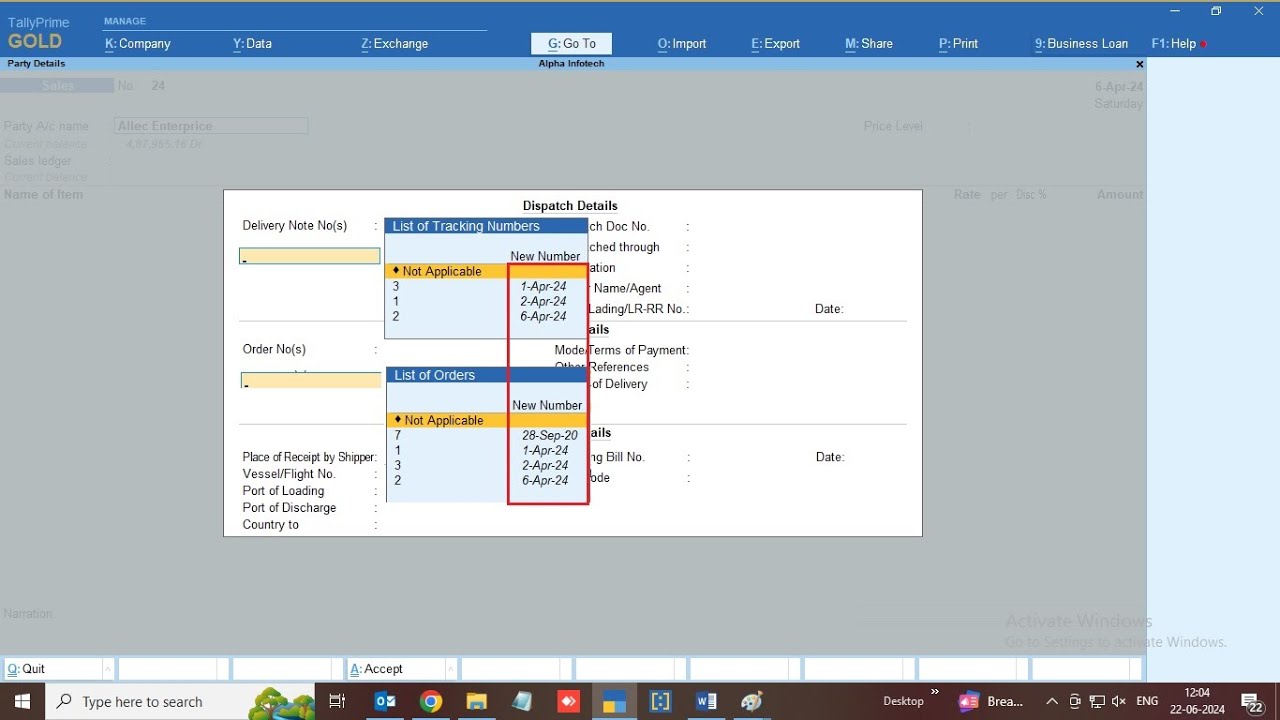1280x720 pixels.
Task: Click the Q: Quit button
Action: point(58,669)
